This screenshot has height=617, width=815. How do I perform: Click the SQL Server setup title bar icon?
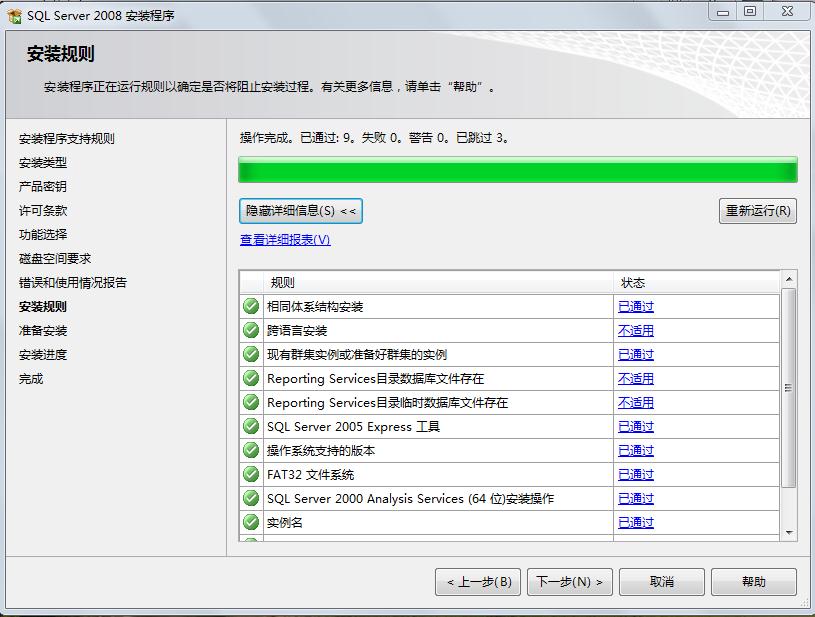(14, 13)
